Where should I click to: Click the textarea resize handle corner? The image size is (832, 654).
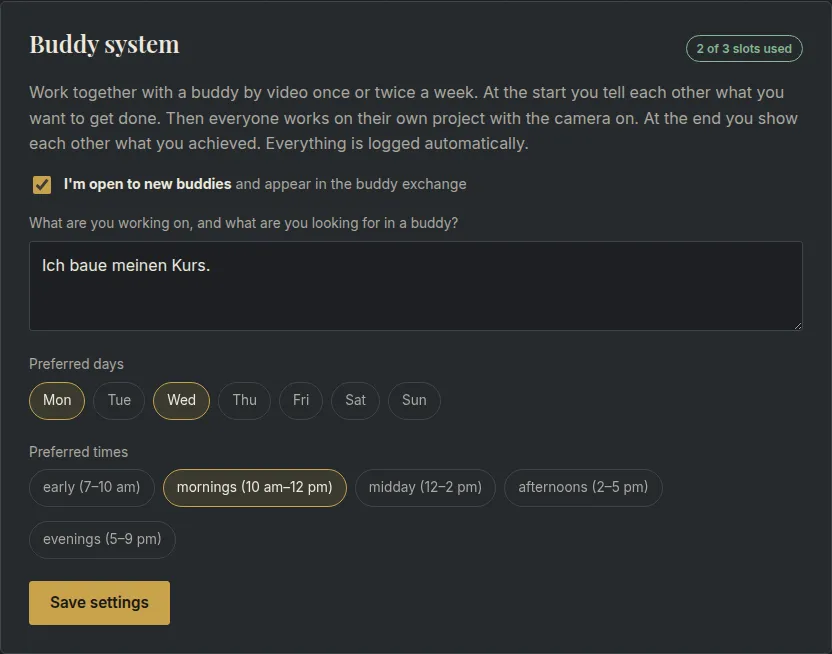tap(798, 326)
